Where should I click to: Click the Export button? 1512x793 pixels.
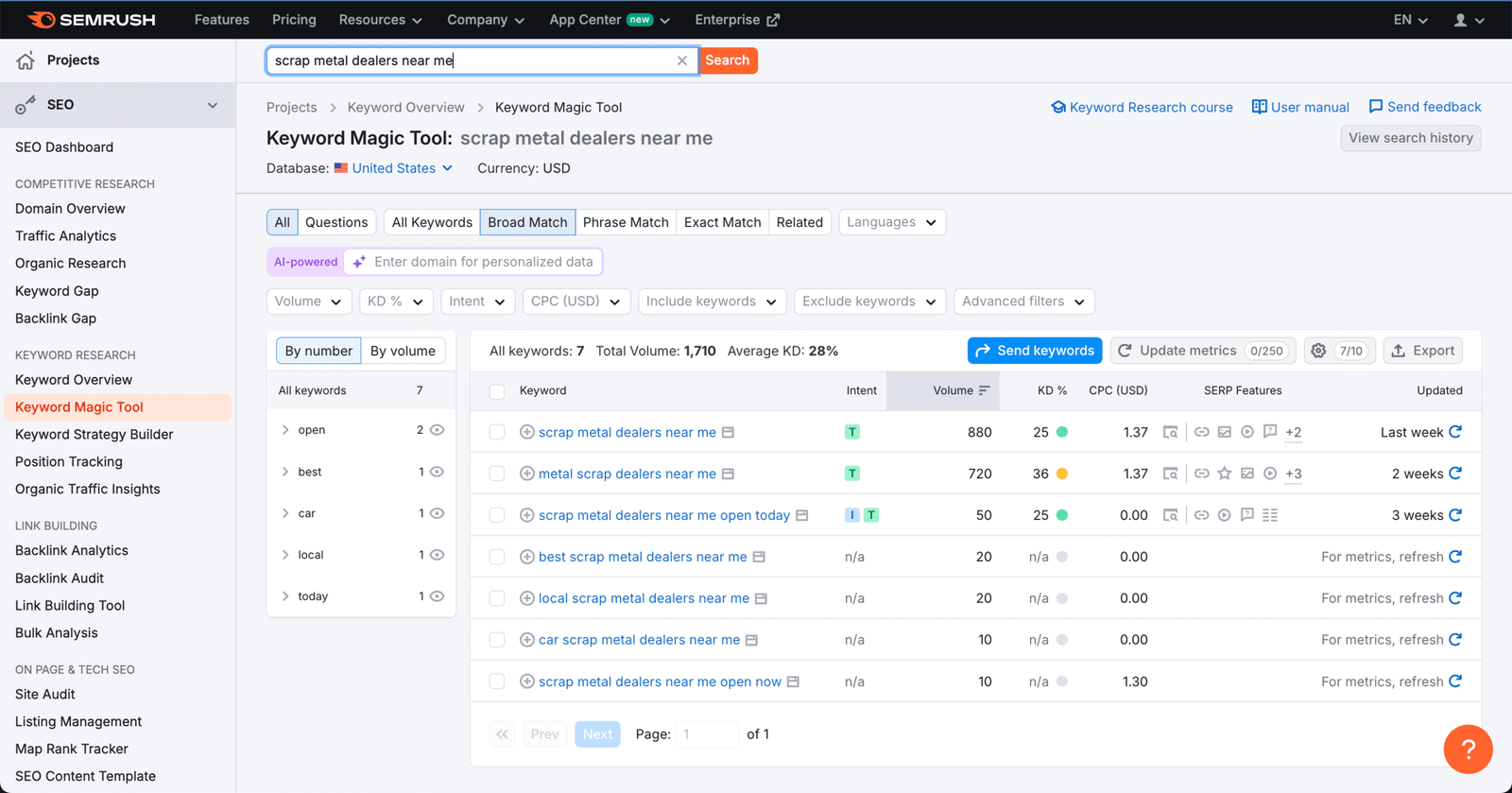[x=1423, y=351]
